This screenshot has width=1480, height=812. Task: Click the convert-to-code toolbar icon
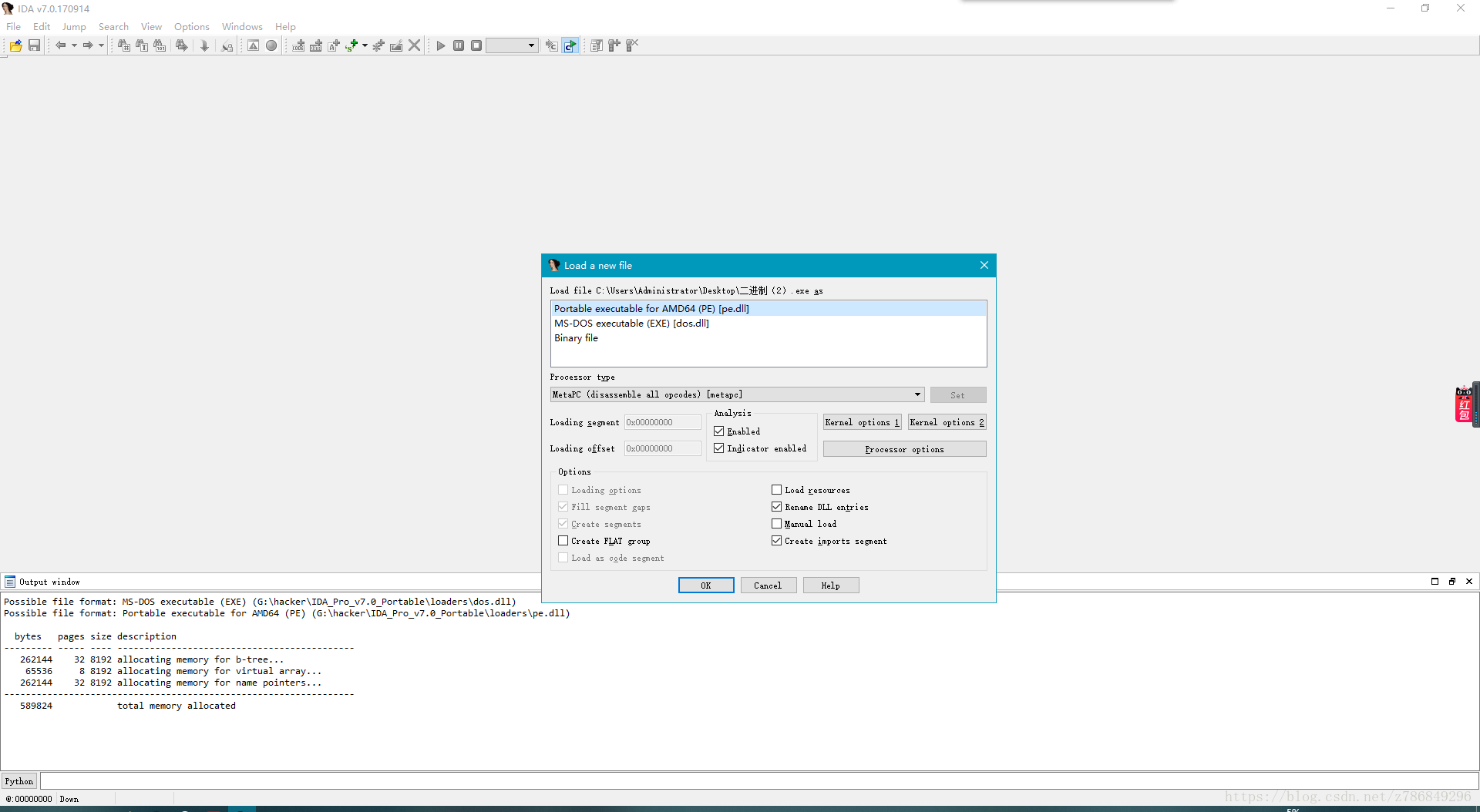(x=298, y=46)
